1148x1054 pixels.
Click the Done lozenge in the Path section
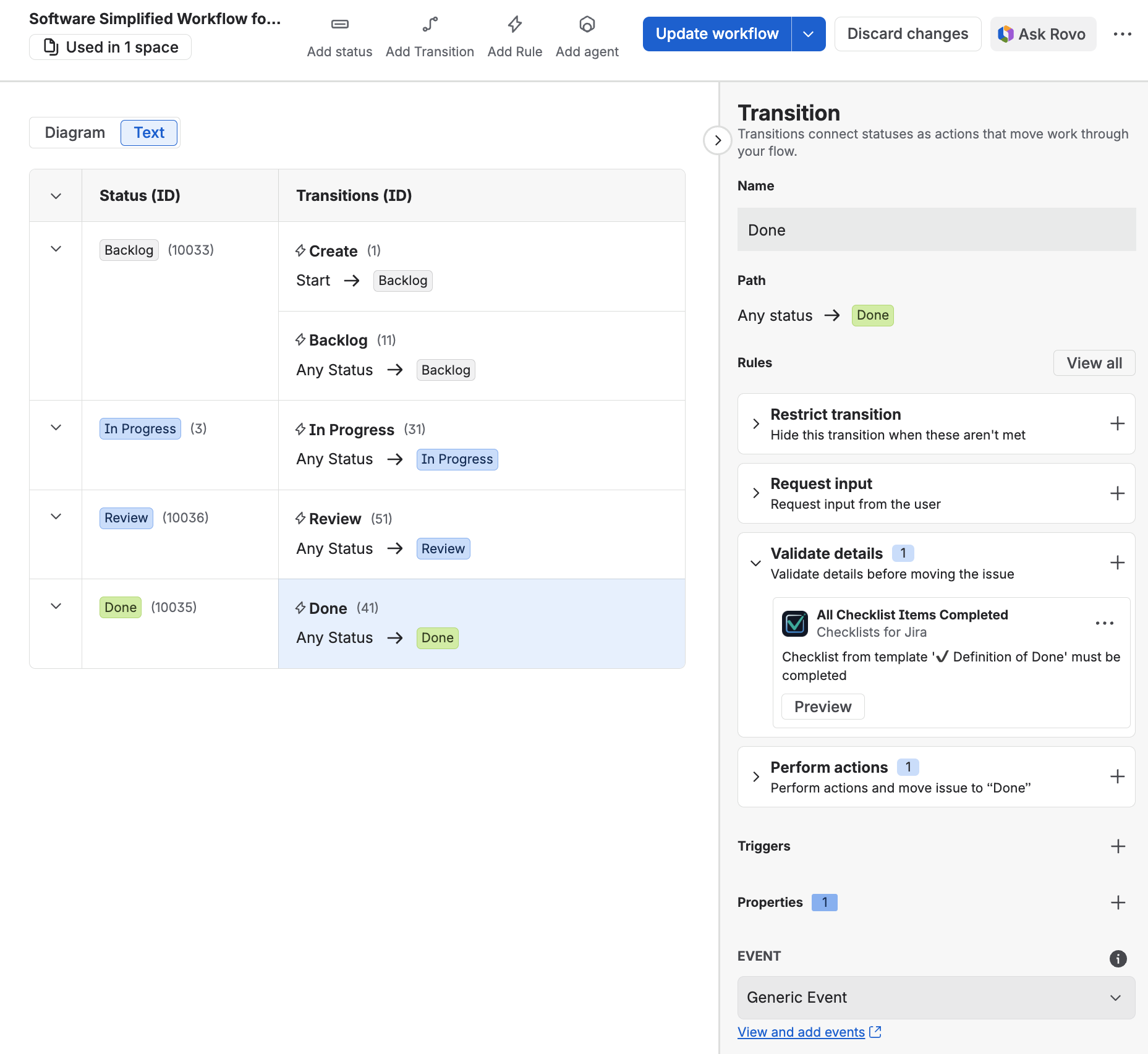[872, 315]
